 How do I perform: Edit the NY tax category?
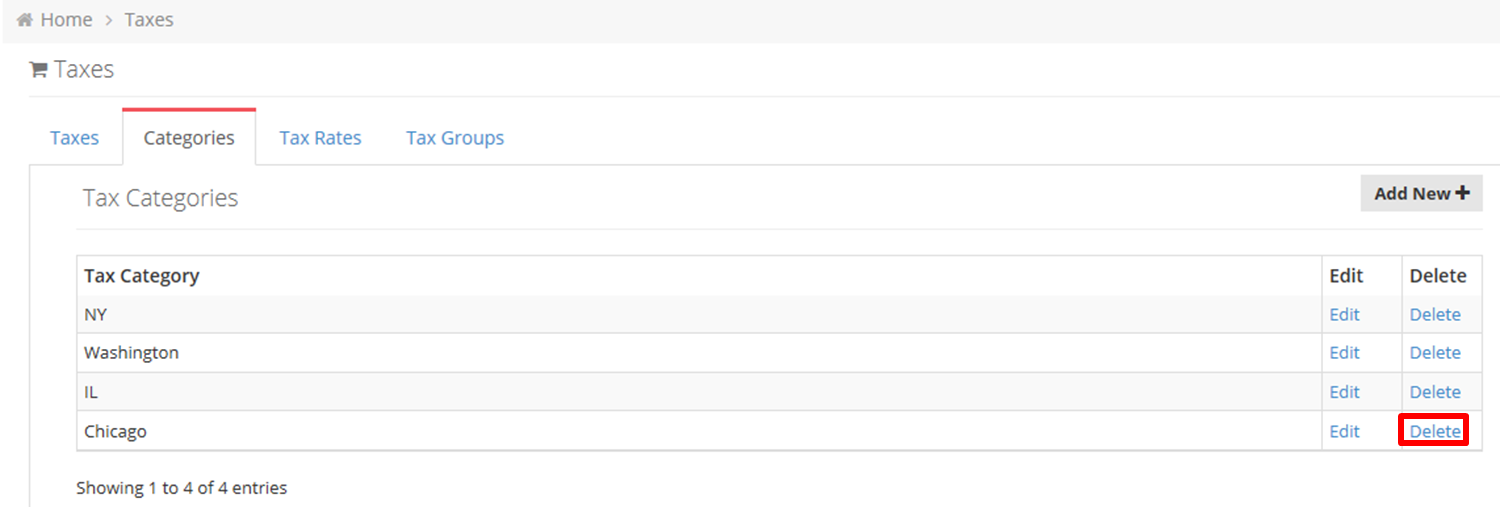(x=1344, y=314)
